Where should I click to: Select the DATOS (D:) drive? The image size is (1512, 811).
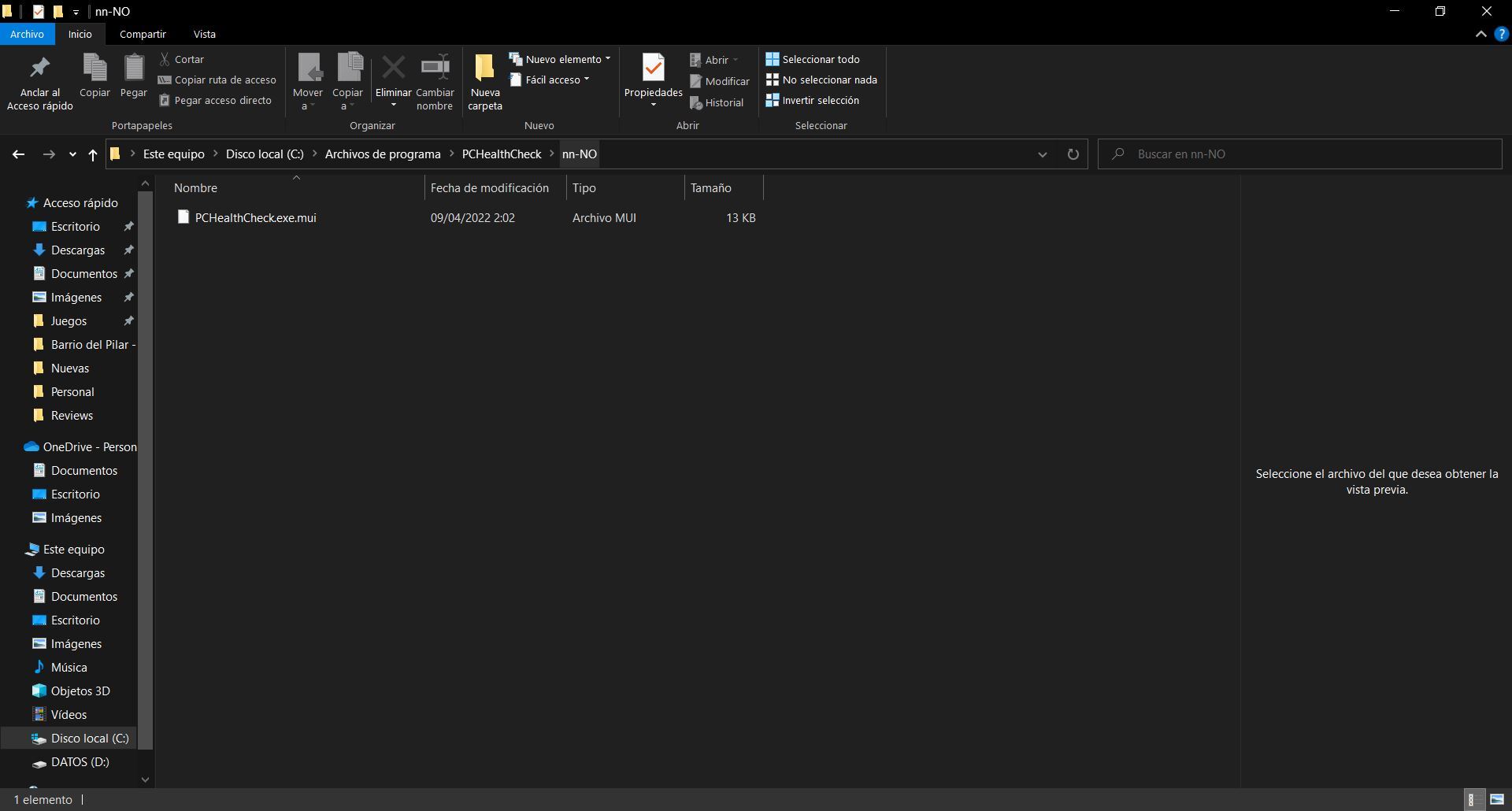(x=80, y=762)
